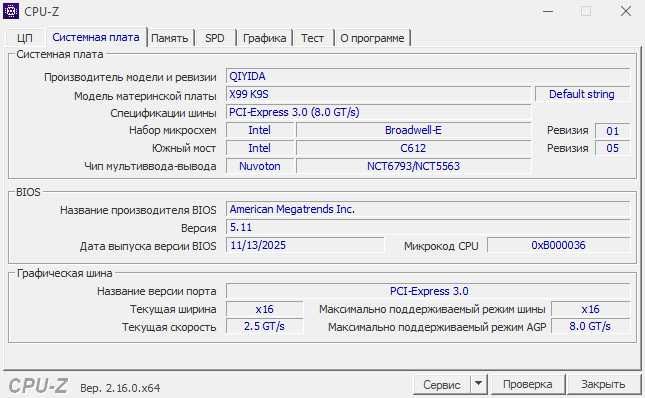Image resolution: width=645 pixels, height=398 pixels.
Task: Click the CPU-Z app icon in title bar
Action: (11, 11)
